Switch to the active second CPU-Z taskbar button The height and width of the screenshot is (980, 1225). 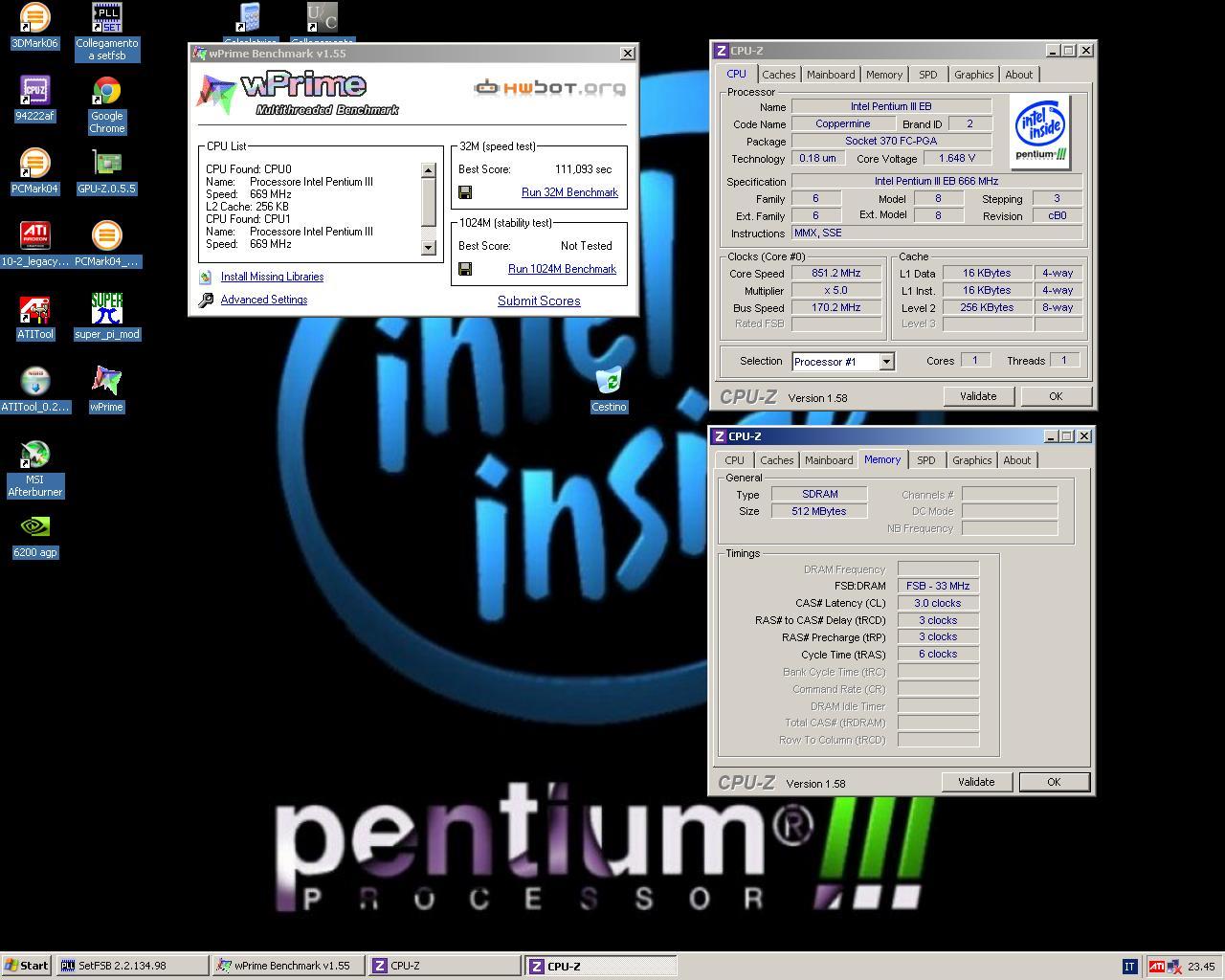pyautogui.click(x=601, y=966)
